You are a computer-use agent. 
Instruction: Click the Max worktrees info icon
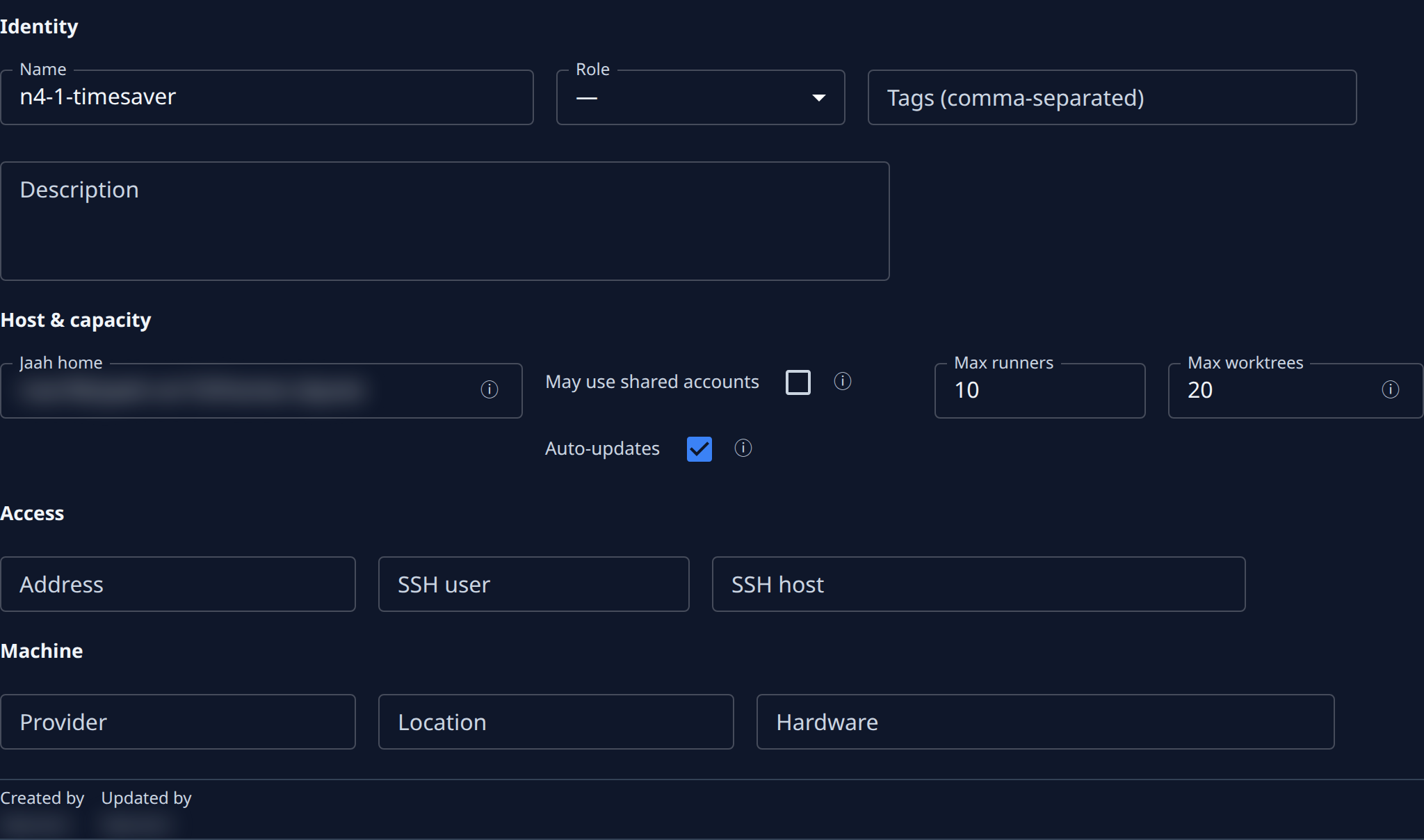1391,389
